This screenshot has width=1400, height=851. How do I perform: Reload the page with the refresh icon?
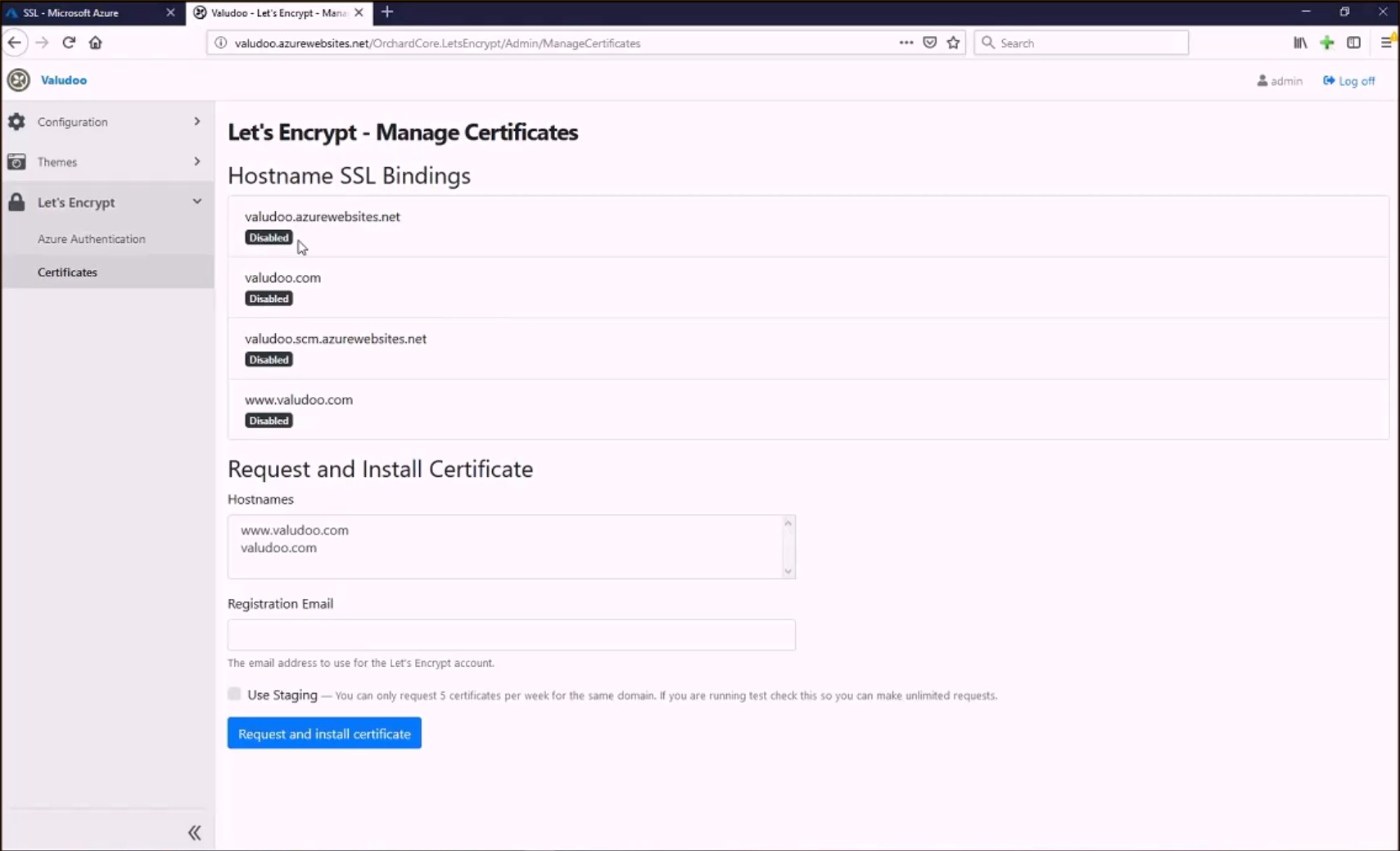pyautogui.click(x=69, y=43)
